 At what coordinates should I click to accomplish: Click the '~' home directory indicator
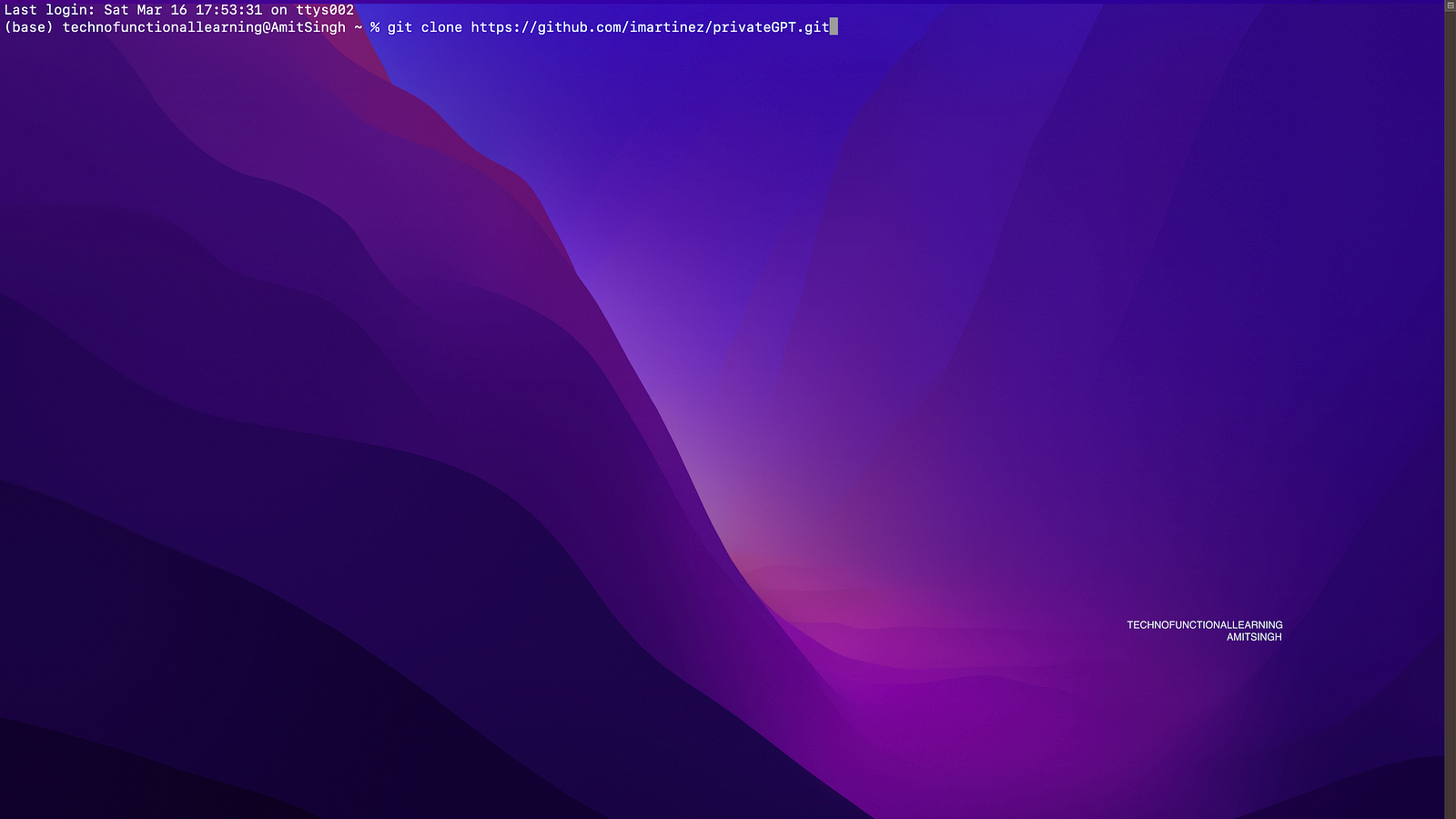point(359,27)
